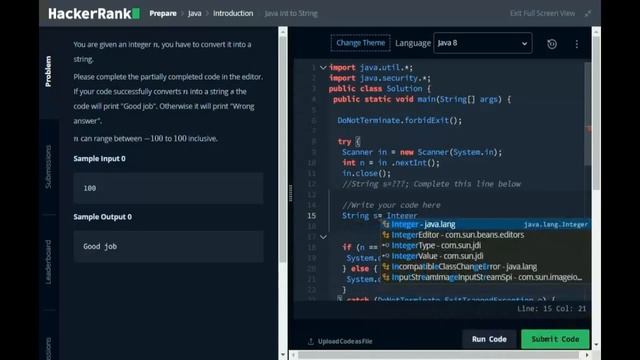Click the panel splitter drag handle

click(x=291, y=193)
